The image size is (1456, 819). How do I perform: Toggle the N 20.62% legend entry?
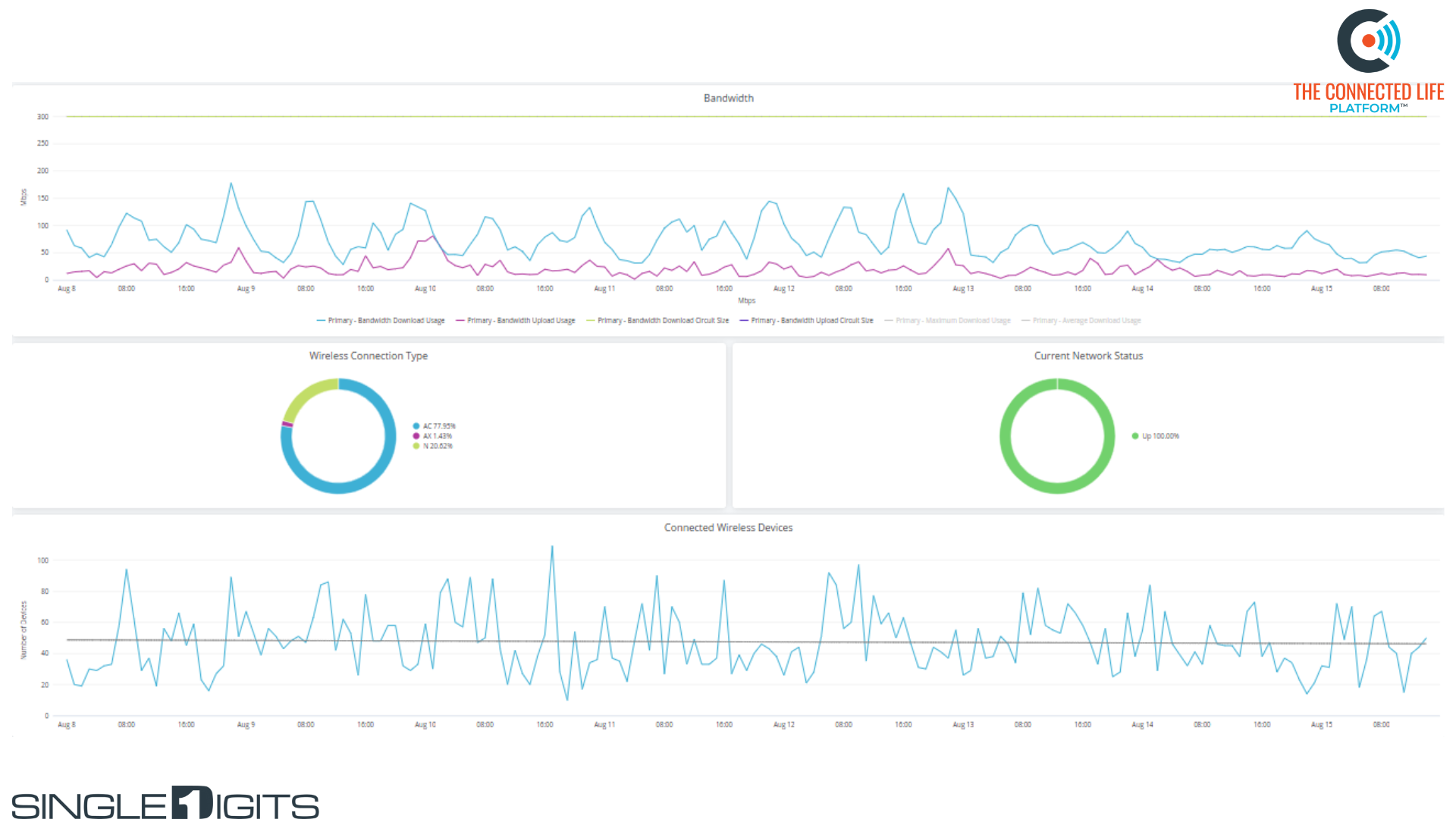pos(433,446)
